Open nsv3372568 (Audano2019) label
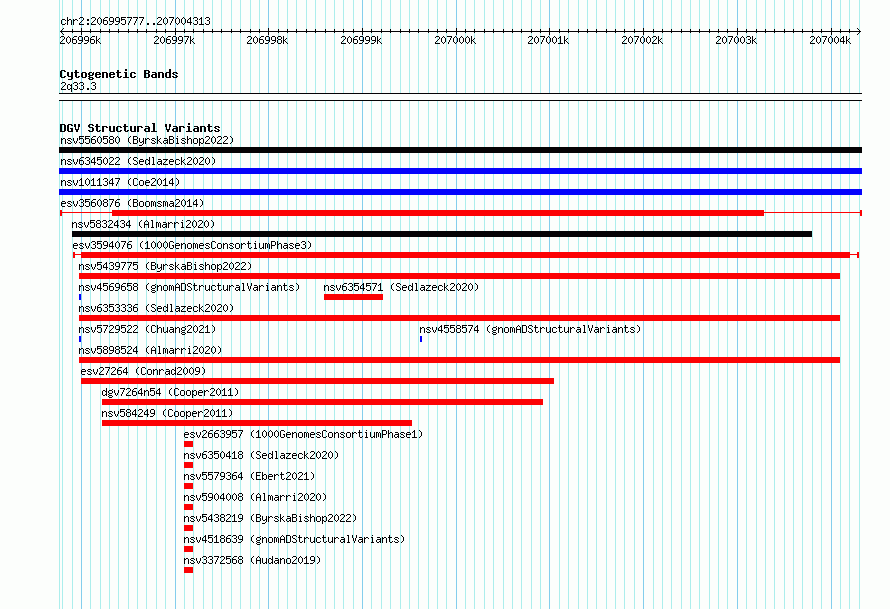The image size is (890, 609). pos(252,560)
